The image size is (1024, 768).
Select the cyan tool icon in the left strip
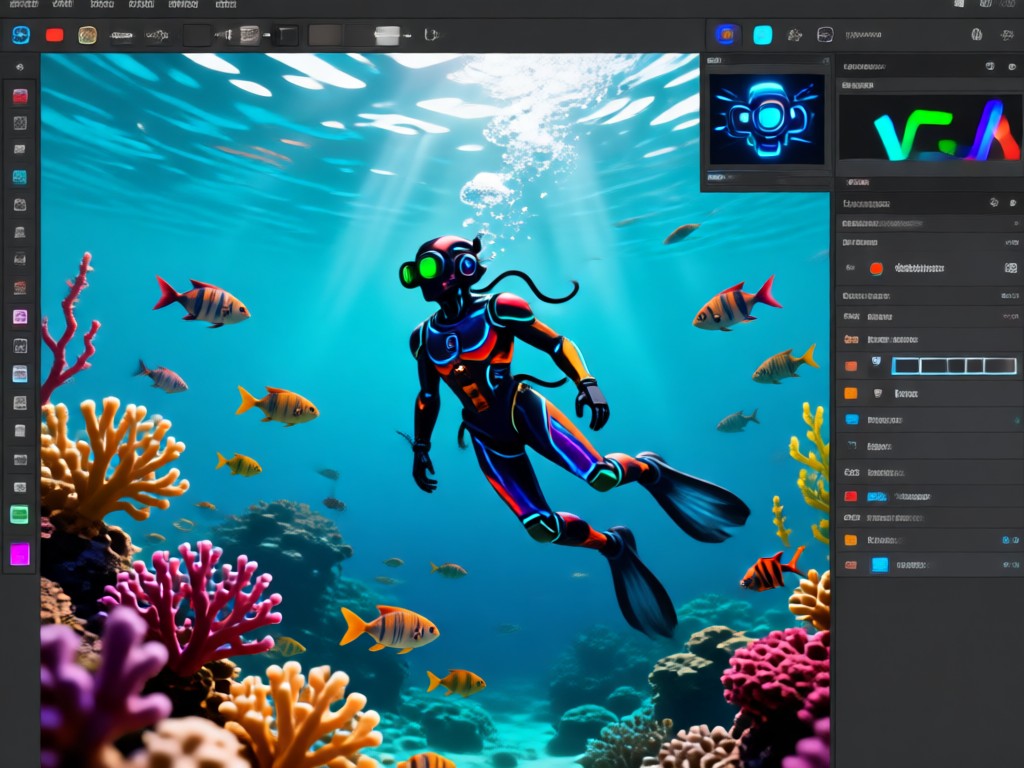tap(20, 177)
